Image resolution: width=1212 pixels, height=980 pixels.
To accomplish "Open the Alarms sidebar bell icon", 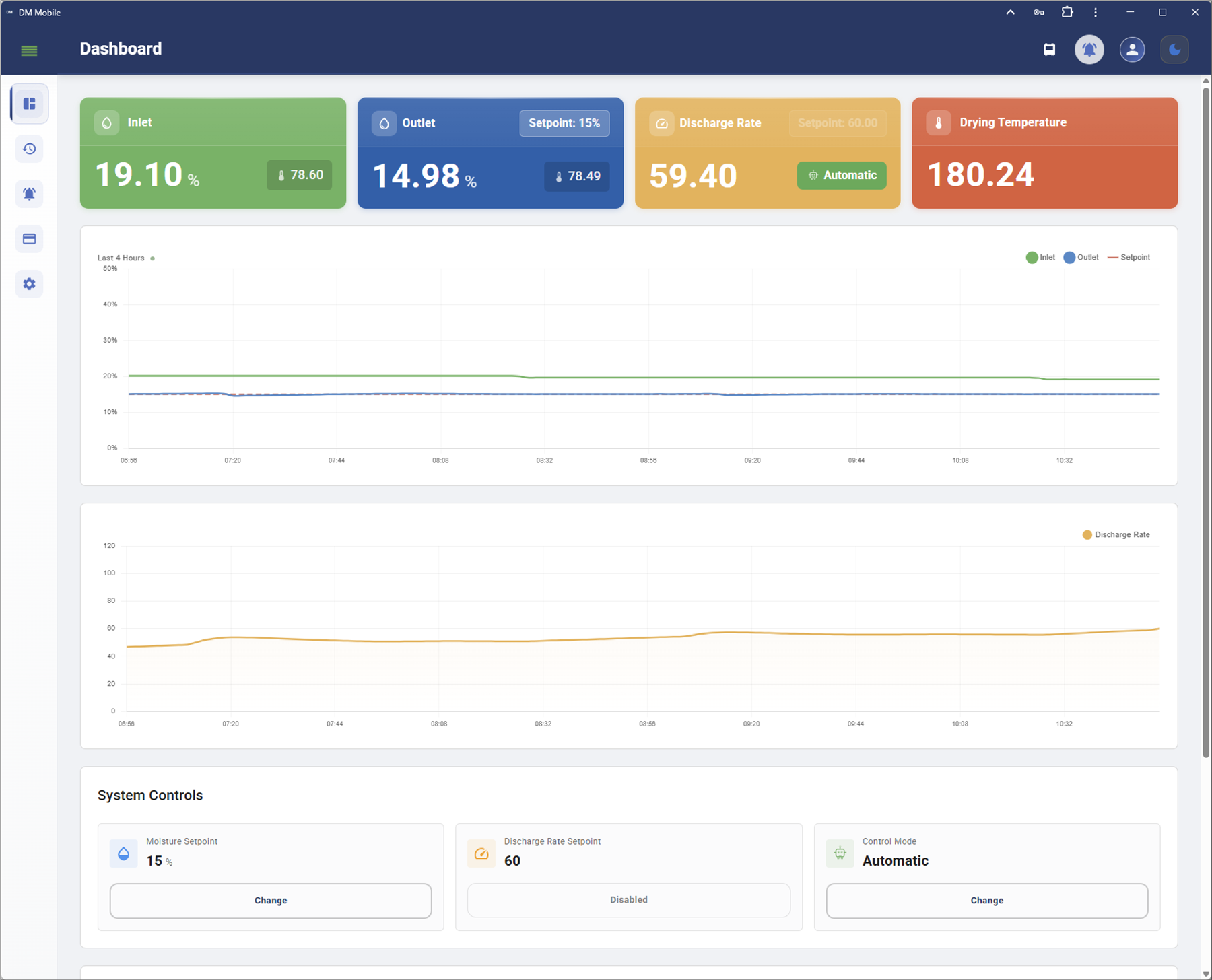I will pos(29,194).
